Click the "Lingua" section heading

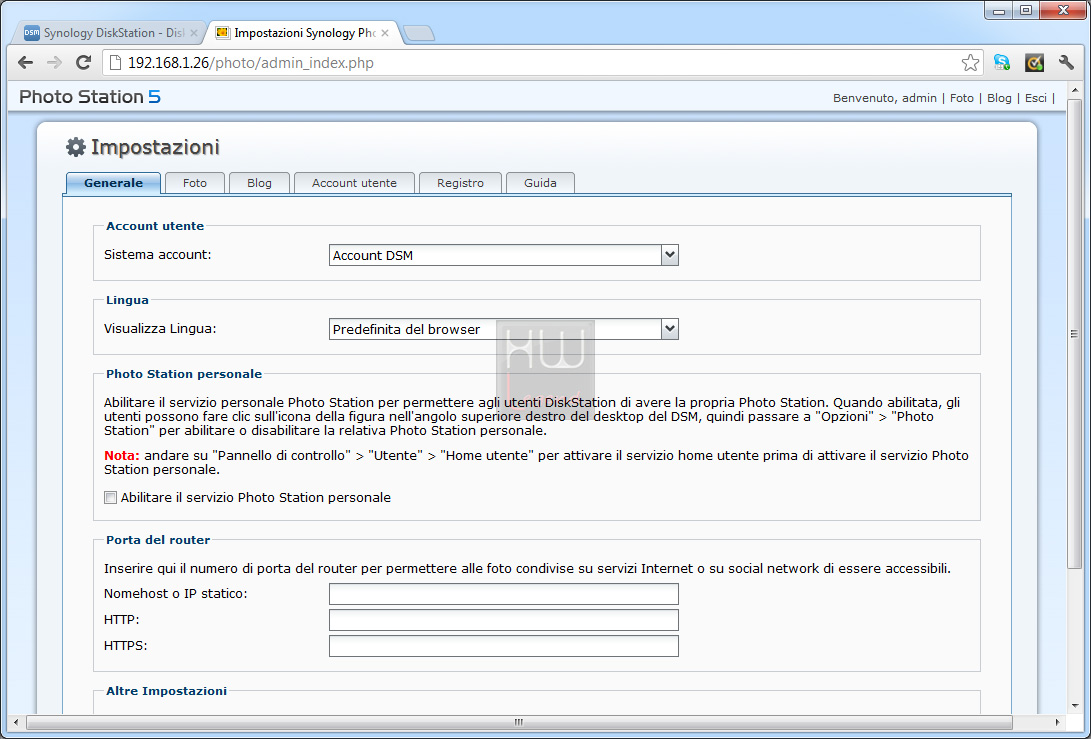127,301
